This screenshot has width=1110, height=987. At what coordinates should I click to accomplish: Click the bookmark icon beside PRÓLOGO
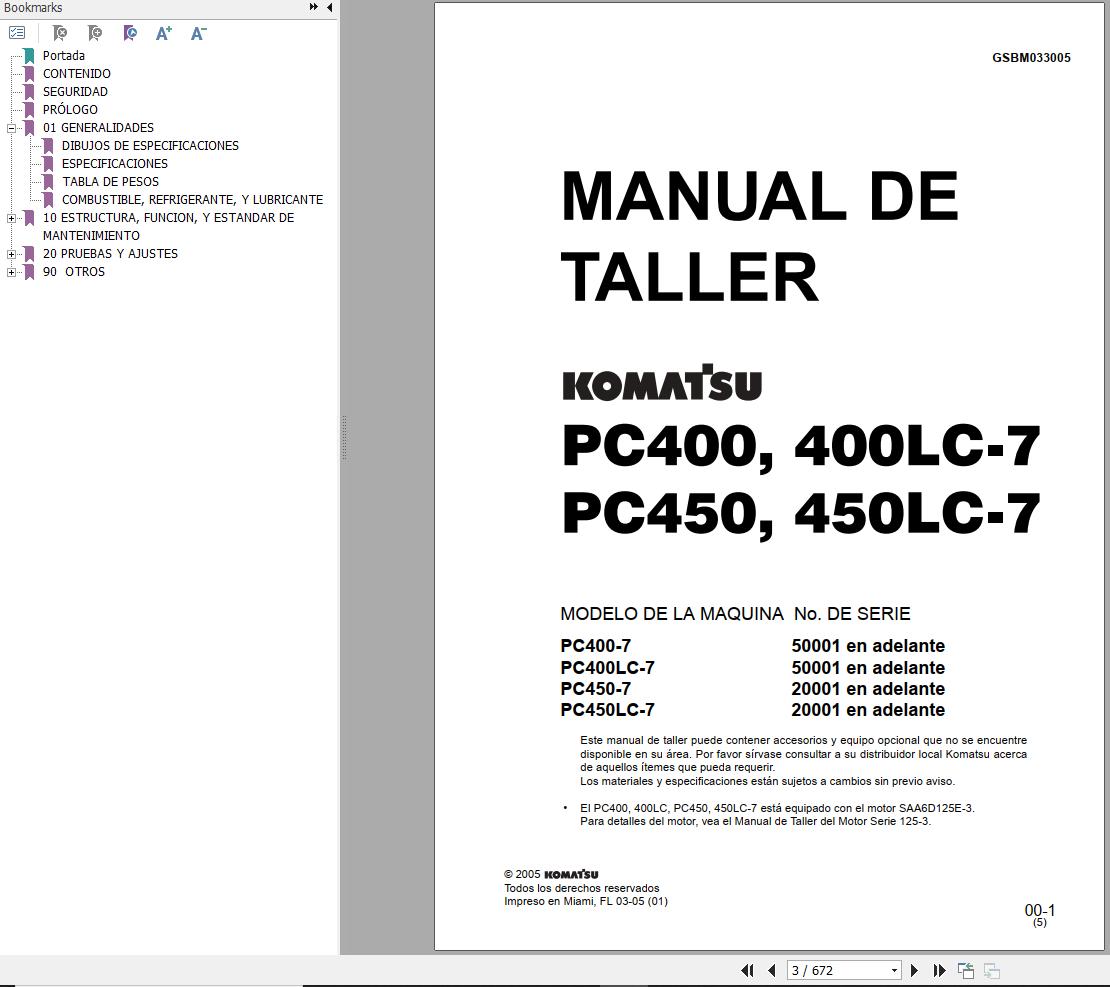(29, 110)
